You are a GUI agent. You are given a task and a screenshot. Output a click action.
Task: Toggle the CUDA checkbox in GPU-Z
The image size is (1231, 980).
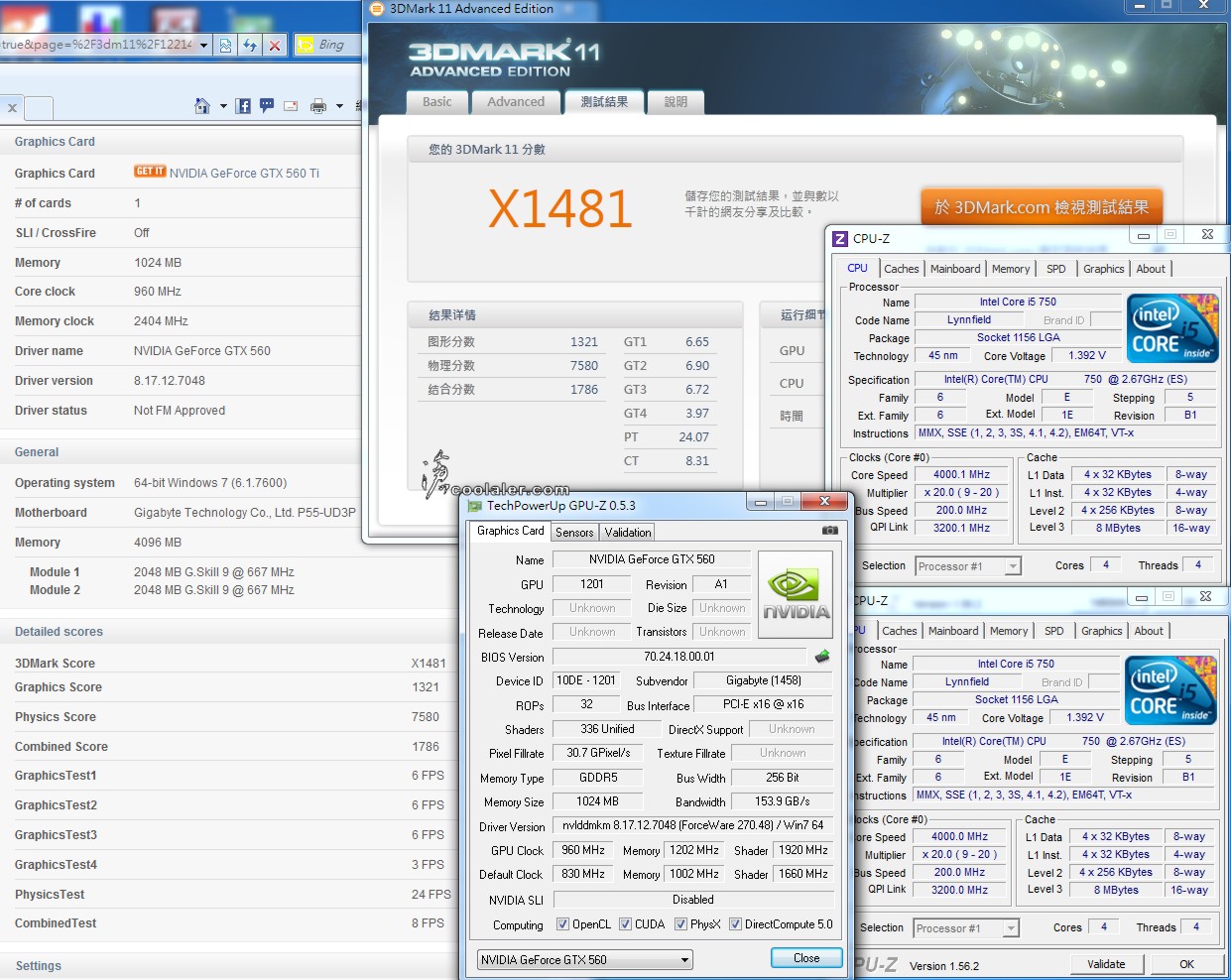tap(626, 924)
